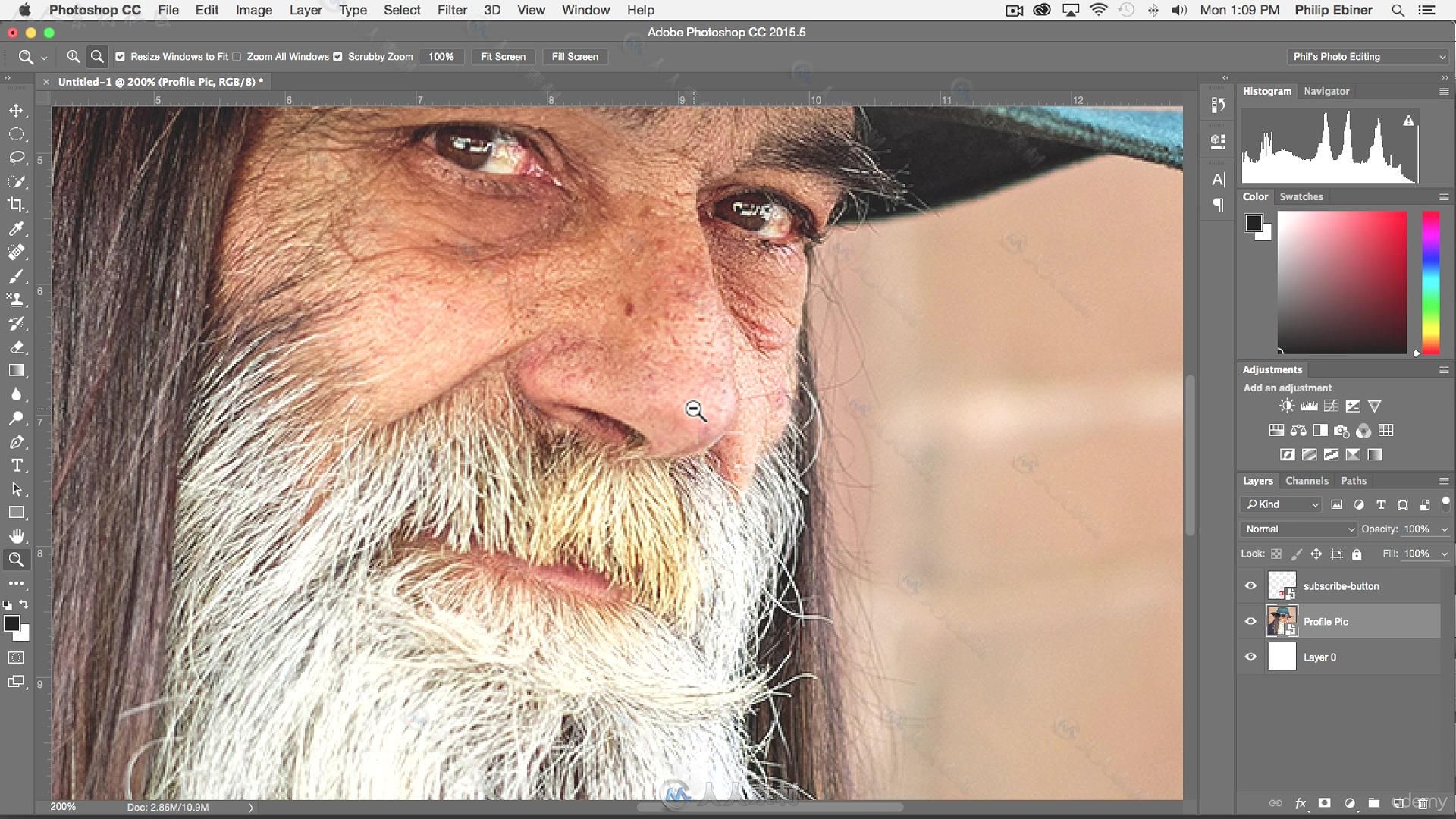
Task: Select the History Brush tool
Action: [x=16, y=323]
